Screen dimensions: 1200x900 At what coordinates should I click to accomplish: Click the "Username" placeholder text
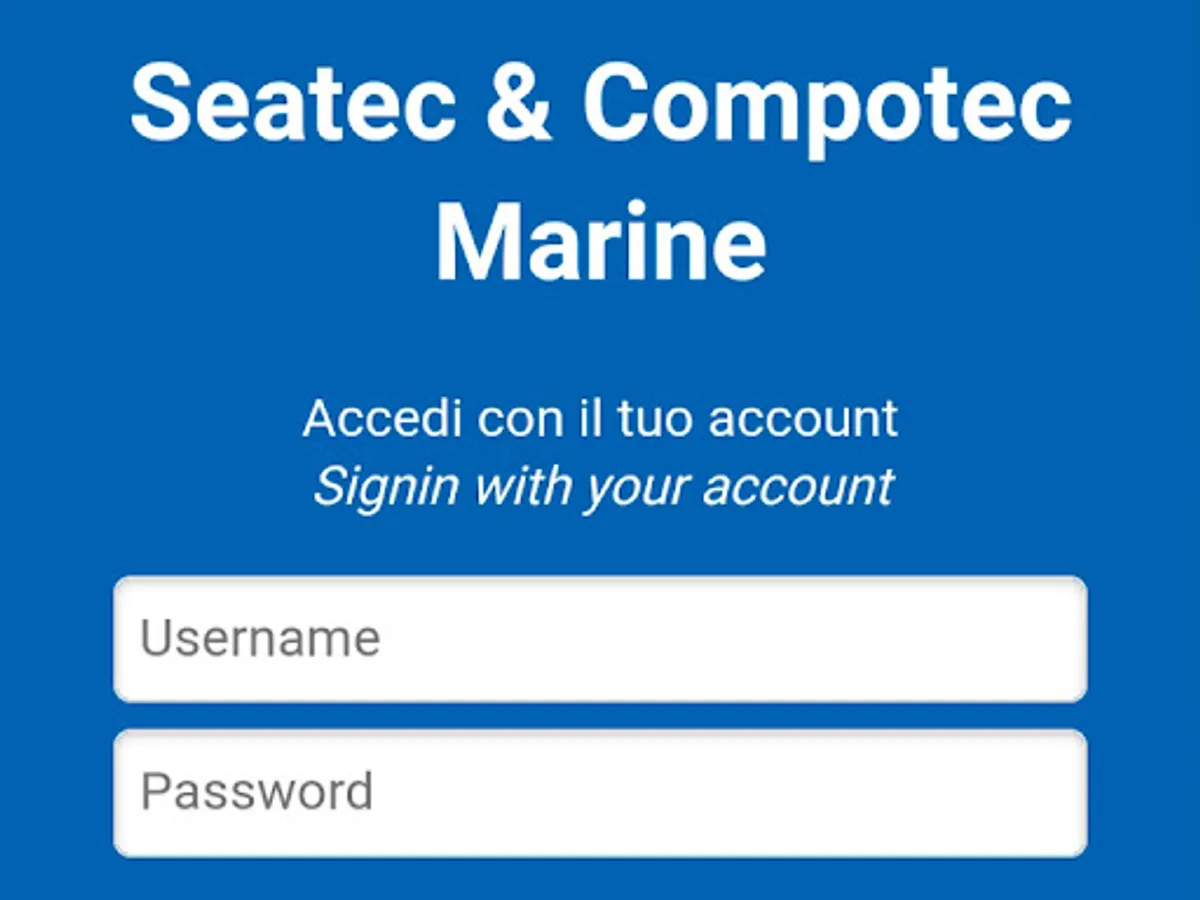coord(260,639)
